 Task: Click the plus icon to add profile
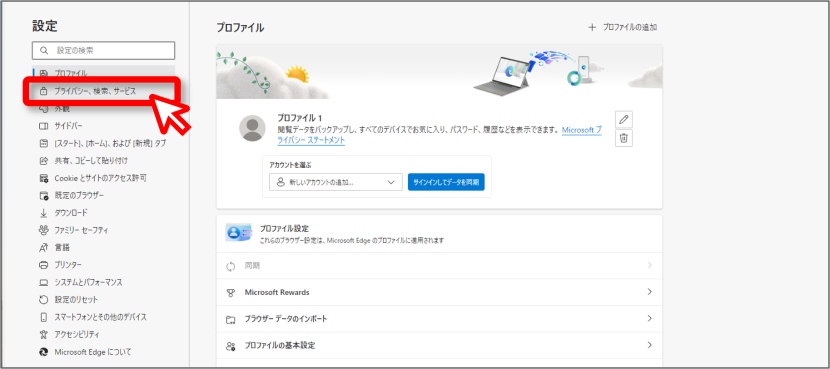[x=592, y=28]
